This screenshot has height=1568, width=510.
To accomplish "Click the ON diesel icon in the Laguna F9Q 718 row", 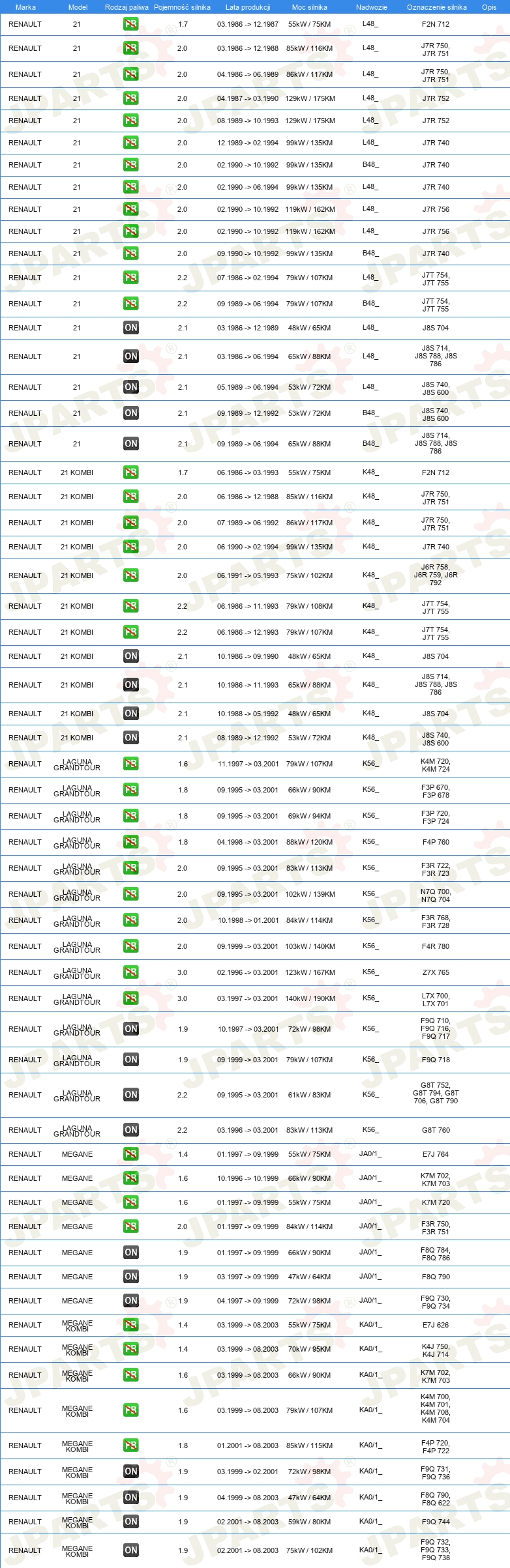I will (x=131, y=1060).
